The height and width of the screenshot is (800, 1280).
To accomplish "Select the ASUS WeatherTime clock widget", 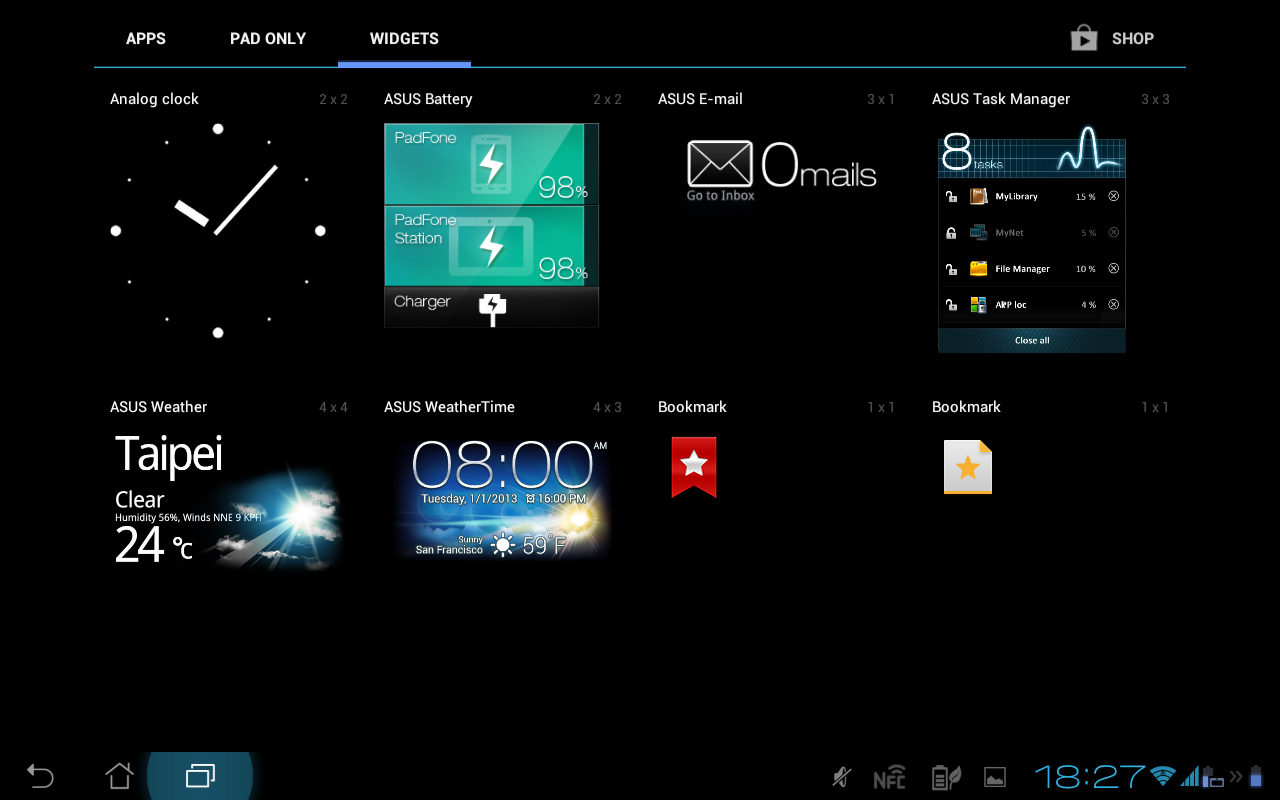I will (x=500, y=497).
